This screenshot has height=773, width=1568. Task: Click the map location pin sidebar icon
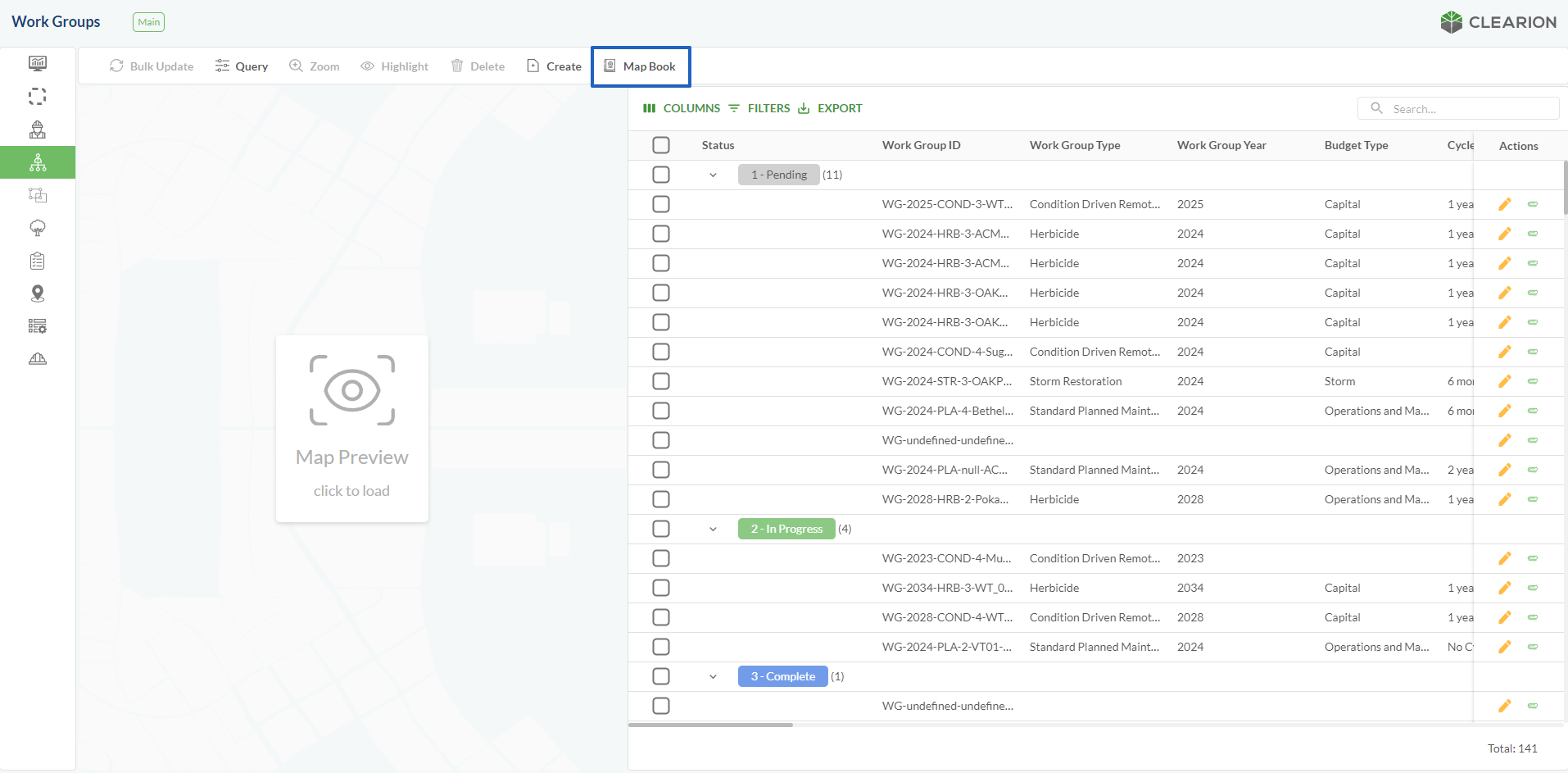coord(38,293)
